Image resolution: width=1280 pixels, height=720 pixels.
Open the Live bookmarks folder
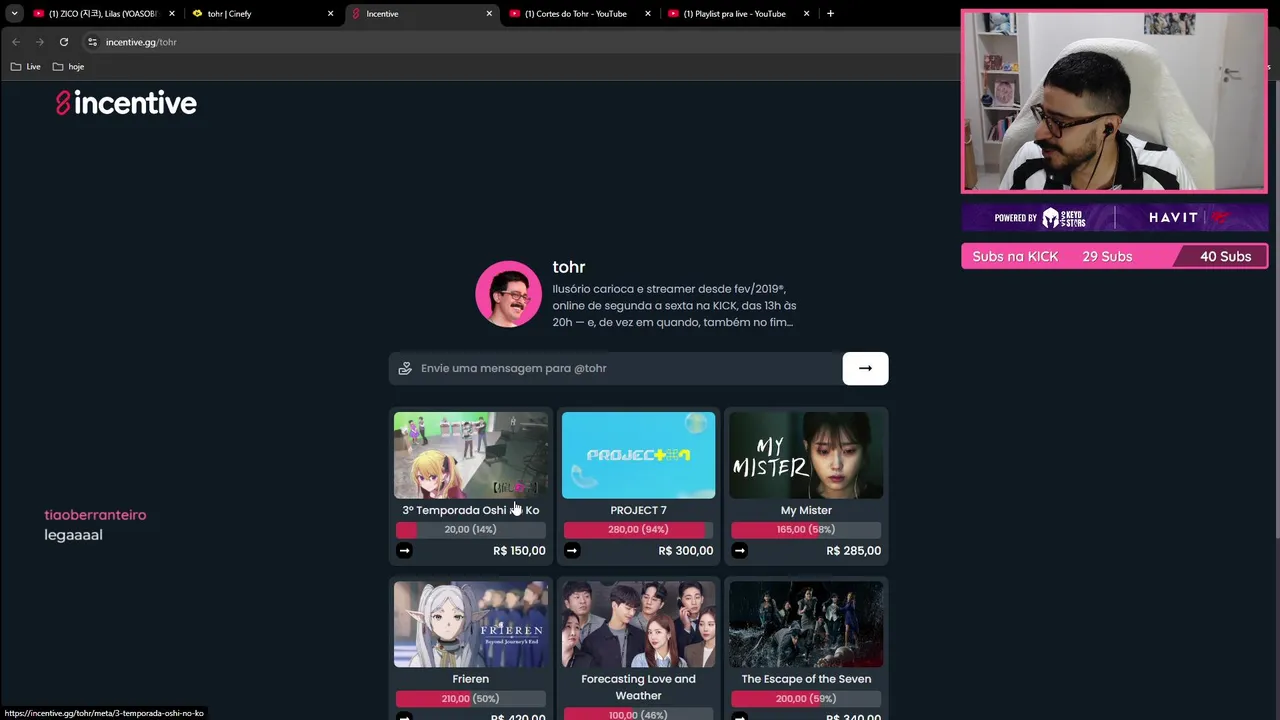pos(26,67)
